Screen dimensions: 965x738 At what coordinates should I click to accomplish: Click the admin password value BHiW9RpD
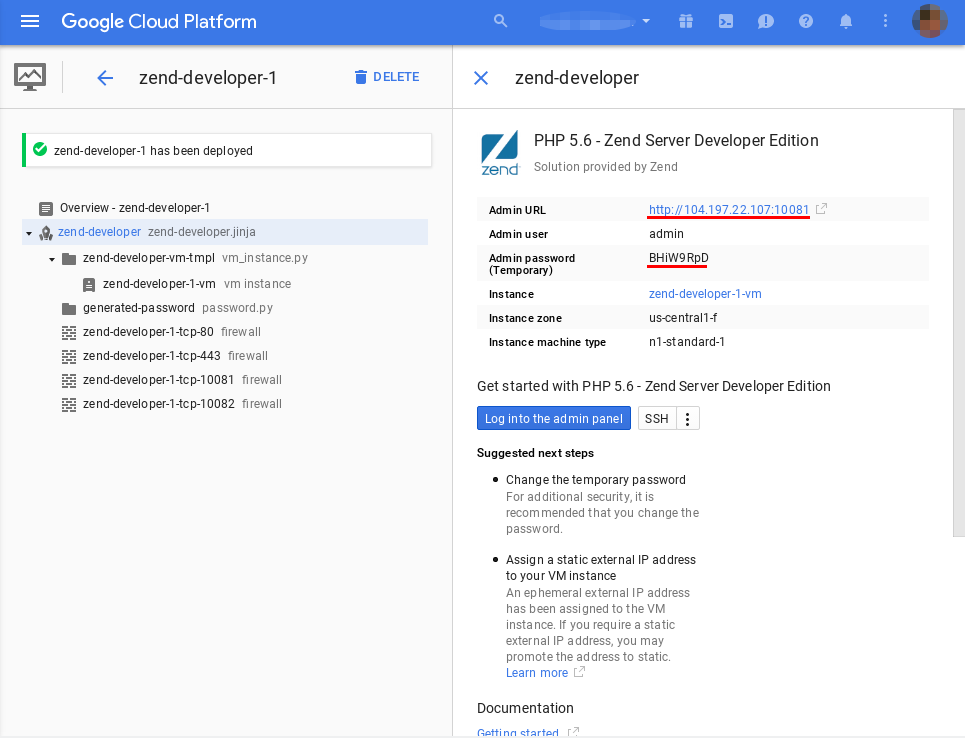pyautogui.click(x=678, y=257)
